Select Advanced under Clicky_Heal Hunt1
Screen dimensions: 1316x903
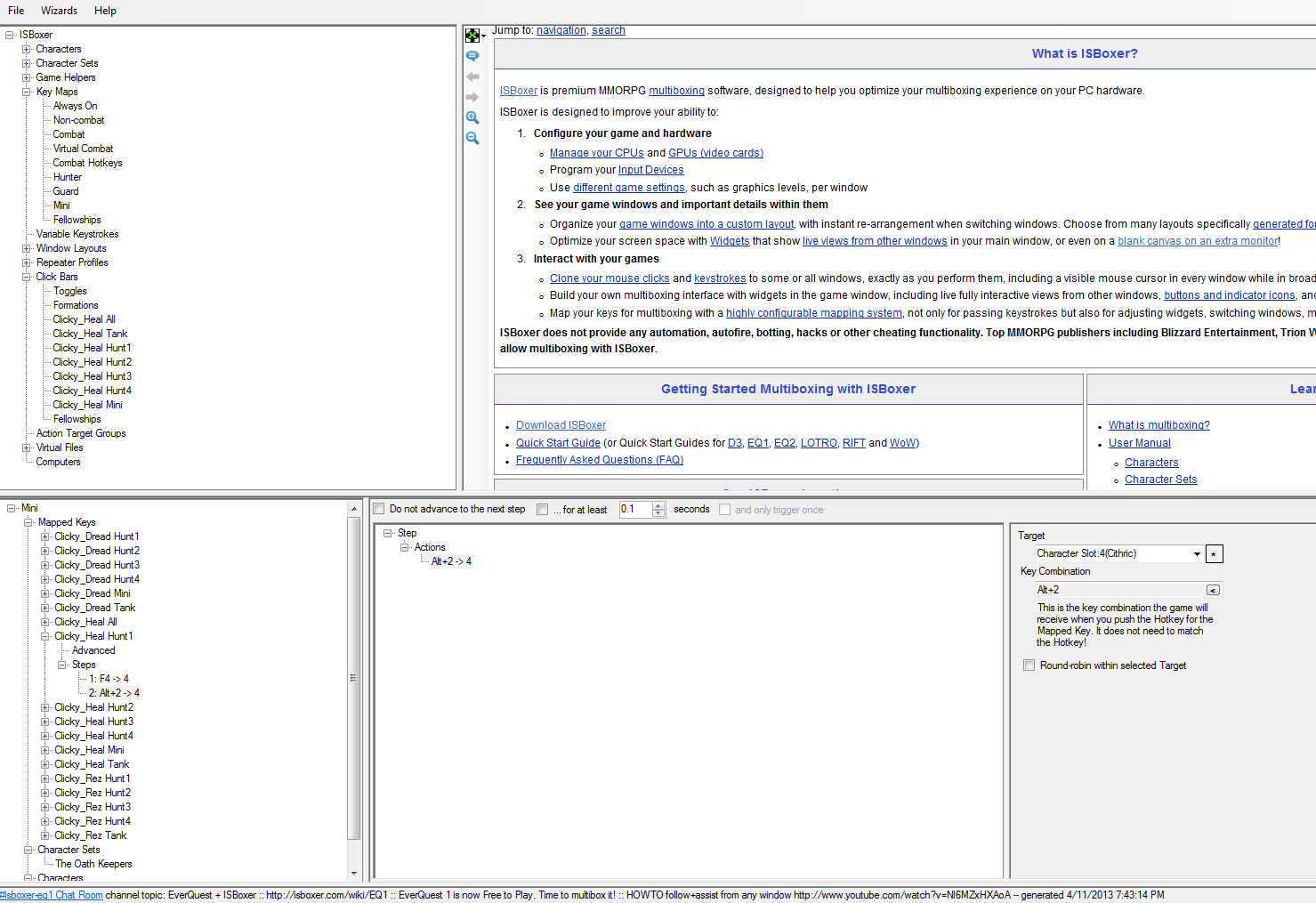click(x=93, y=650)
